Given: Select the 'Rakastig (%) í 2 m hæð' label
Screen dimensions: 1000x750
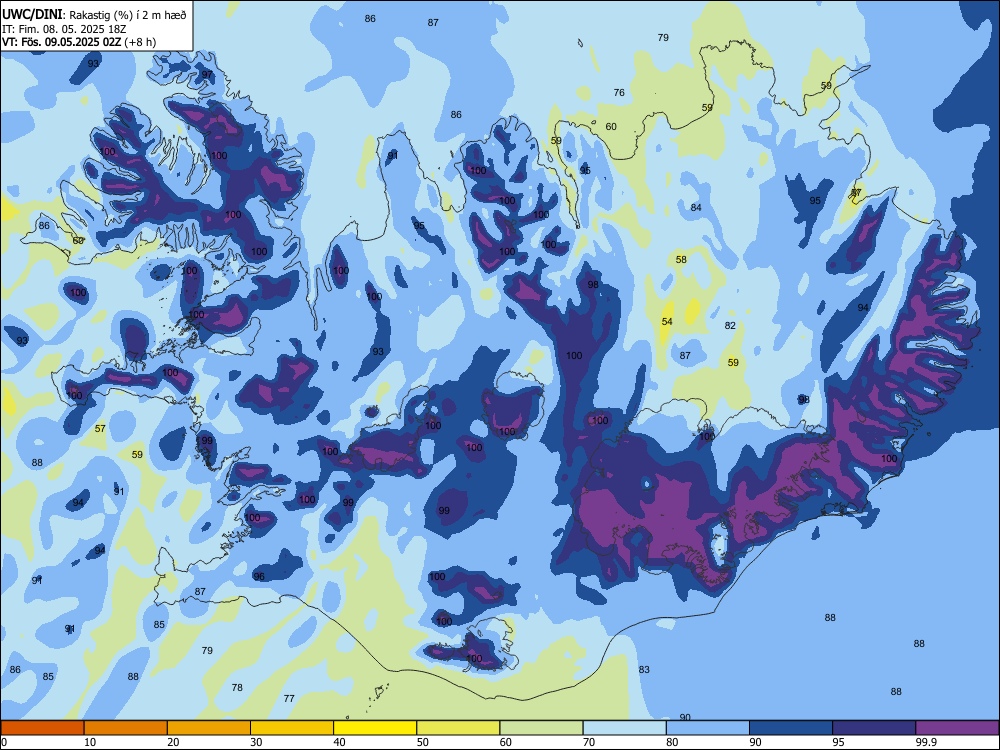Looking at the screenshot, I should (128, 15).
